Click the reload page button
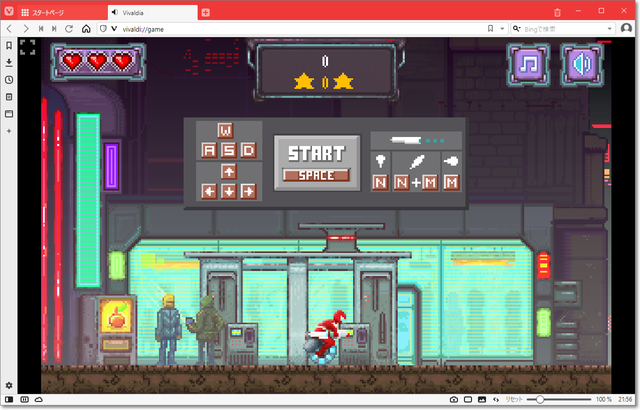This screenshot has height=410, width=640. point(69,29)
